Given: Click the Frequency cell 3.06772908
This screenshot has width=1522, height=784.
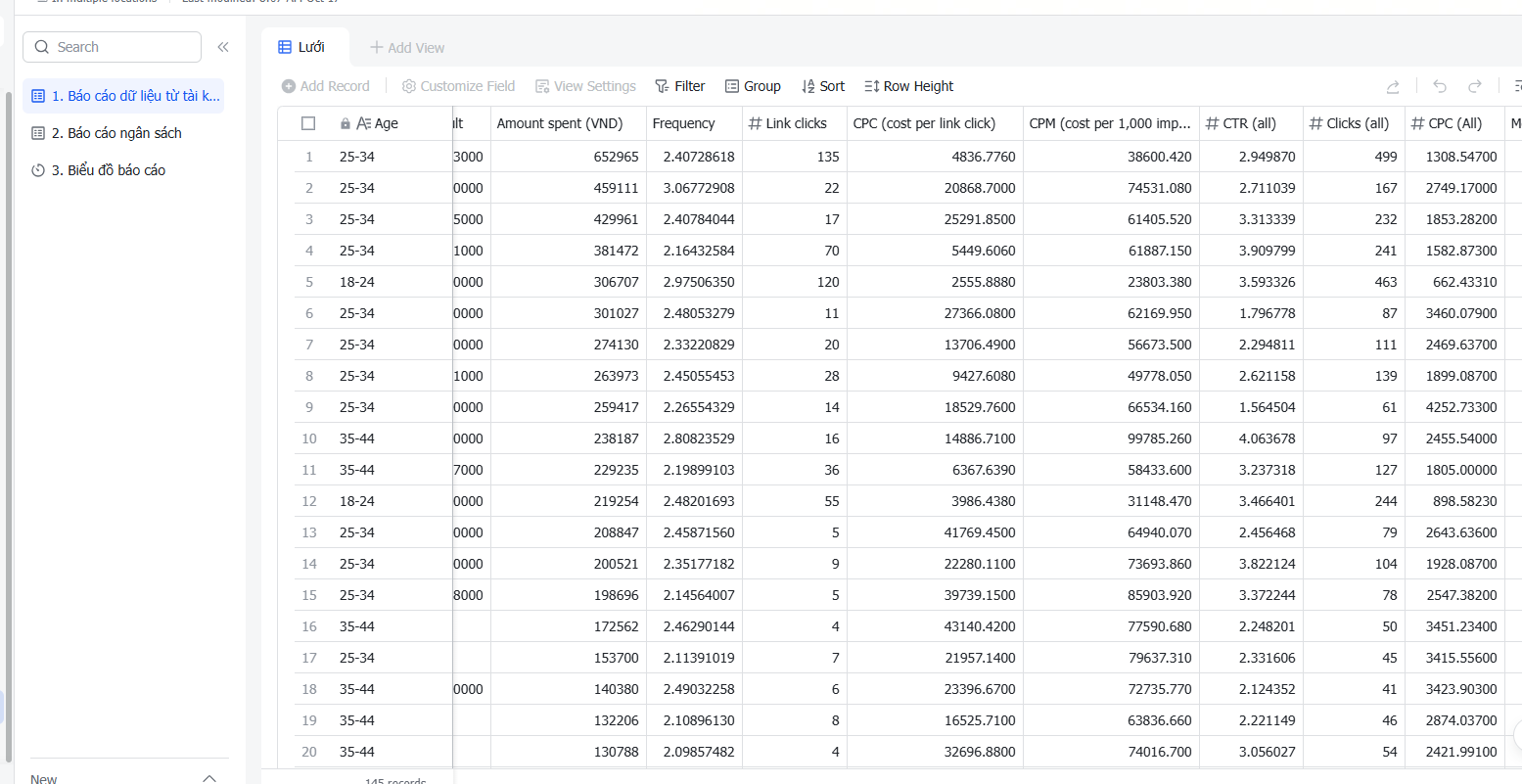Looking at the screenshot, I should click(x=694, y=188).
